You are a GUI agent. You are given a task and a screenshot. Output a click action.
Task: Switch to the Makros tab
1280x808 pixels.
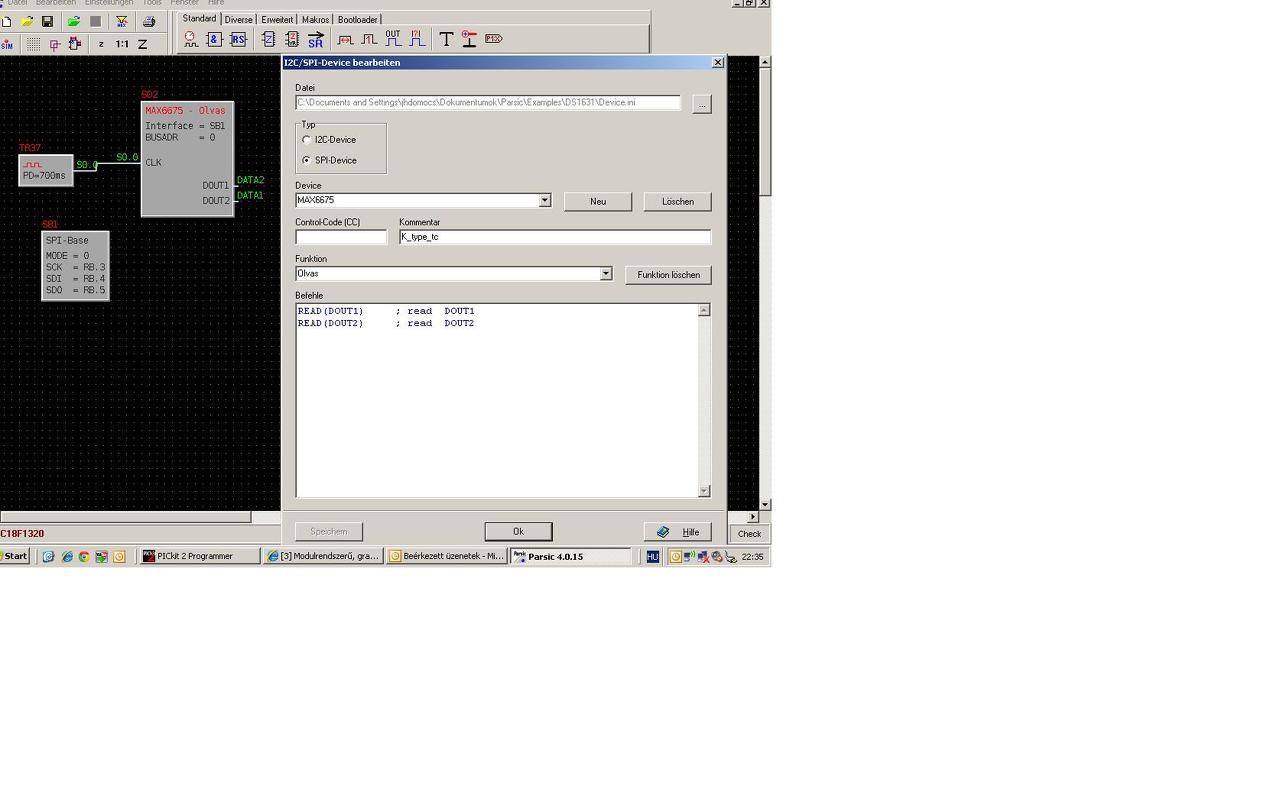(x=315, y=19)
